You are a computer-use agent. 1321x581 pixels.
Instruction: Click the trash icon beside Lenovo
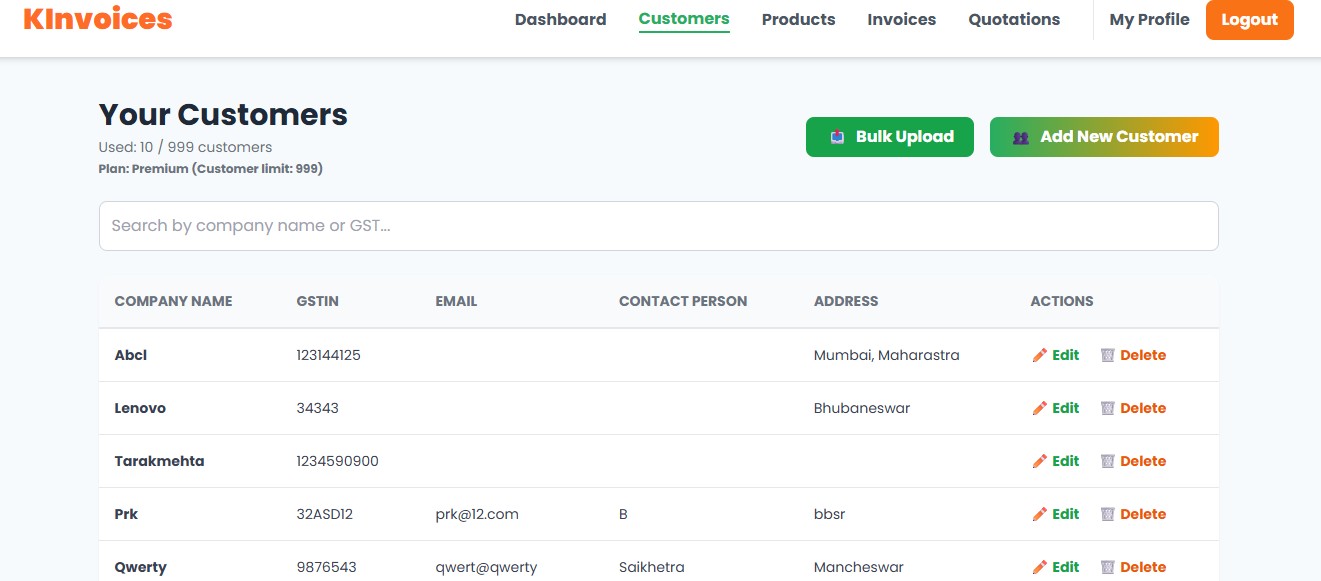pyautogui.click(x=1106, y=408)
